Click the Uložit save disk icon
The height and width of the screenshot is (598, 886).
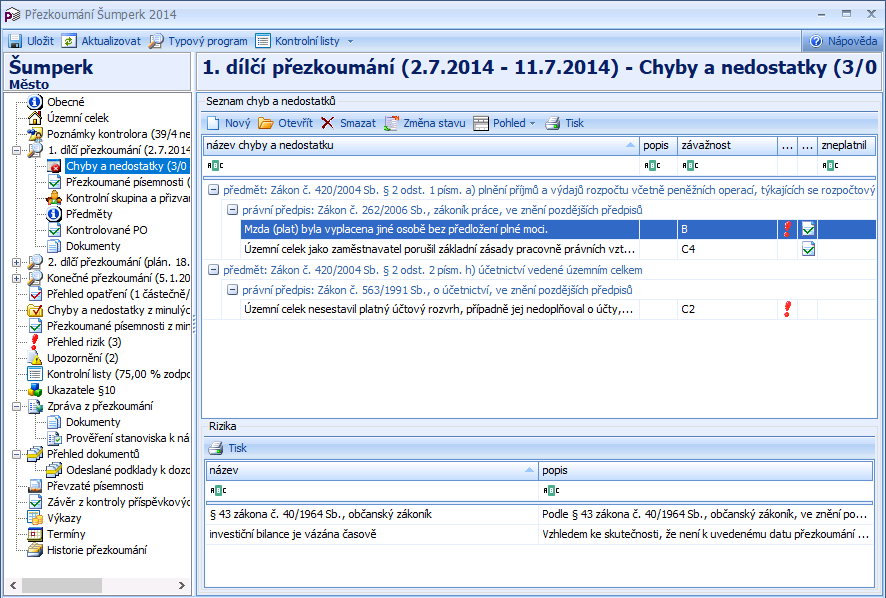pyautogui.click(x=15, y=41)
